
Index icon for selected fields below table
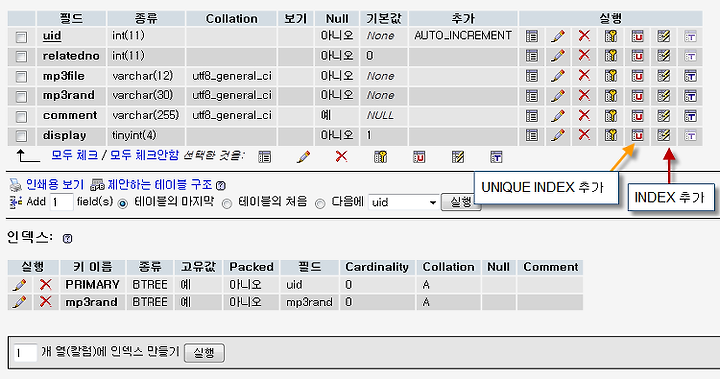[457, 157]
